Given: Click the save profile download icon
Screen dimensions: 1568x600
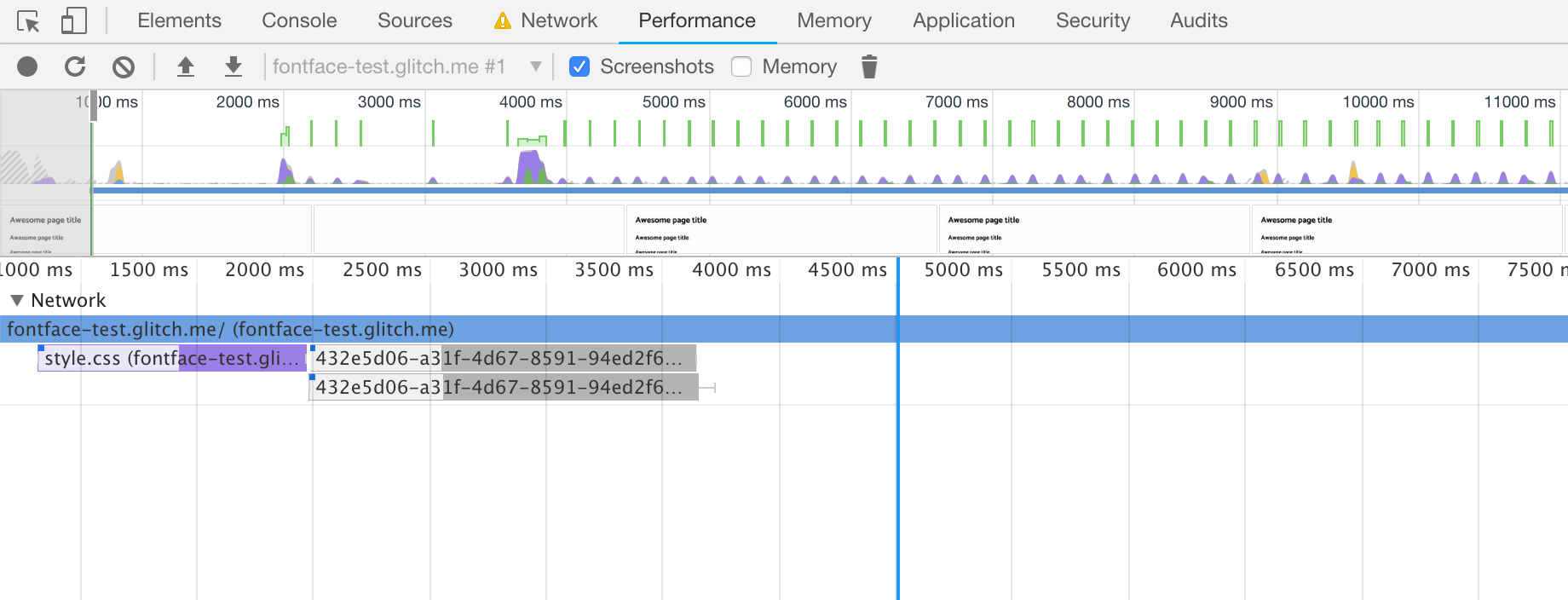Looking at the screenshot, I should [233, 66].
